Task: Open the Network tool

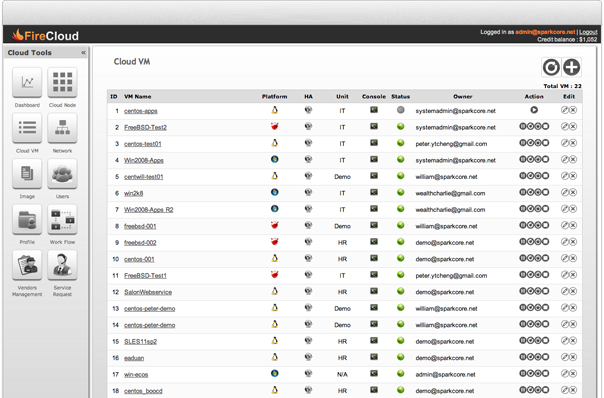Action: 62,128
